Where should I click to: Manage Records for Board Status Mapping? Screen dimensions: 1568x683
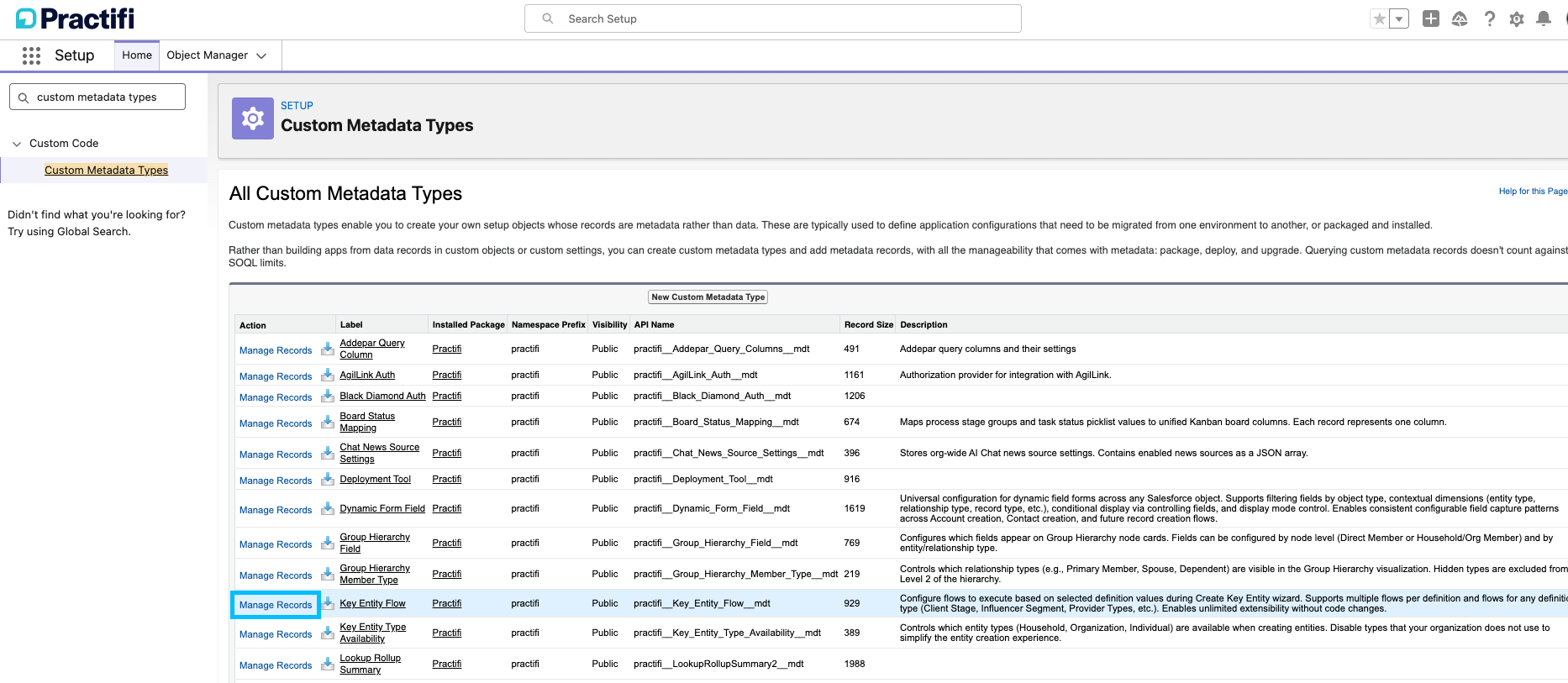[x=276, y=423]
